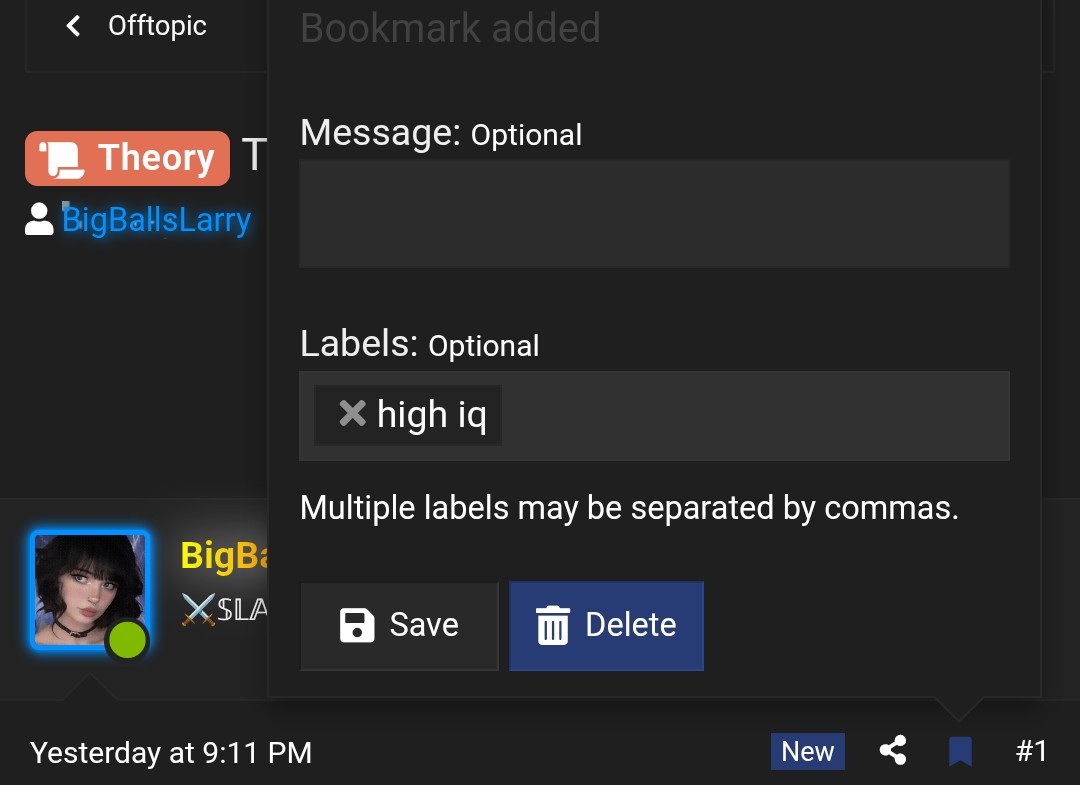The width and height of the screenshot is (1080, 785).
Task: Click the green online status indicator
Action: click(x=127, y=640)
